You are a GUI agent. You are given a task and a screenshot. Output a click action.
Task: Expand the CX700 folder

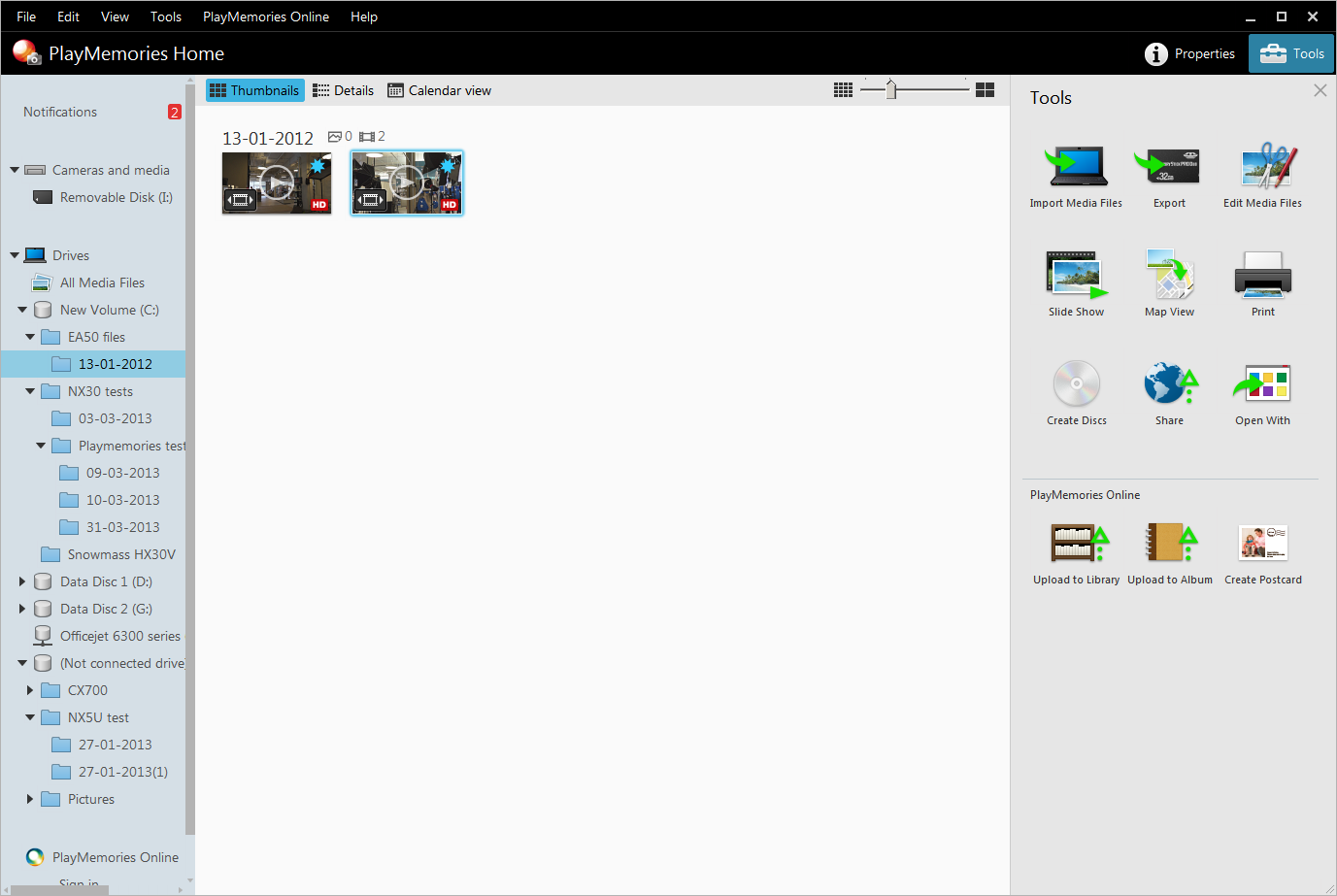click(30, 690)
